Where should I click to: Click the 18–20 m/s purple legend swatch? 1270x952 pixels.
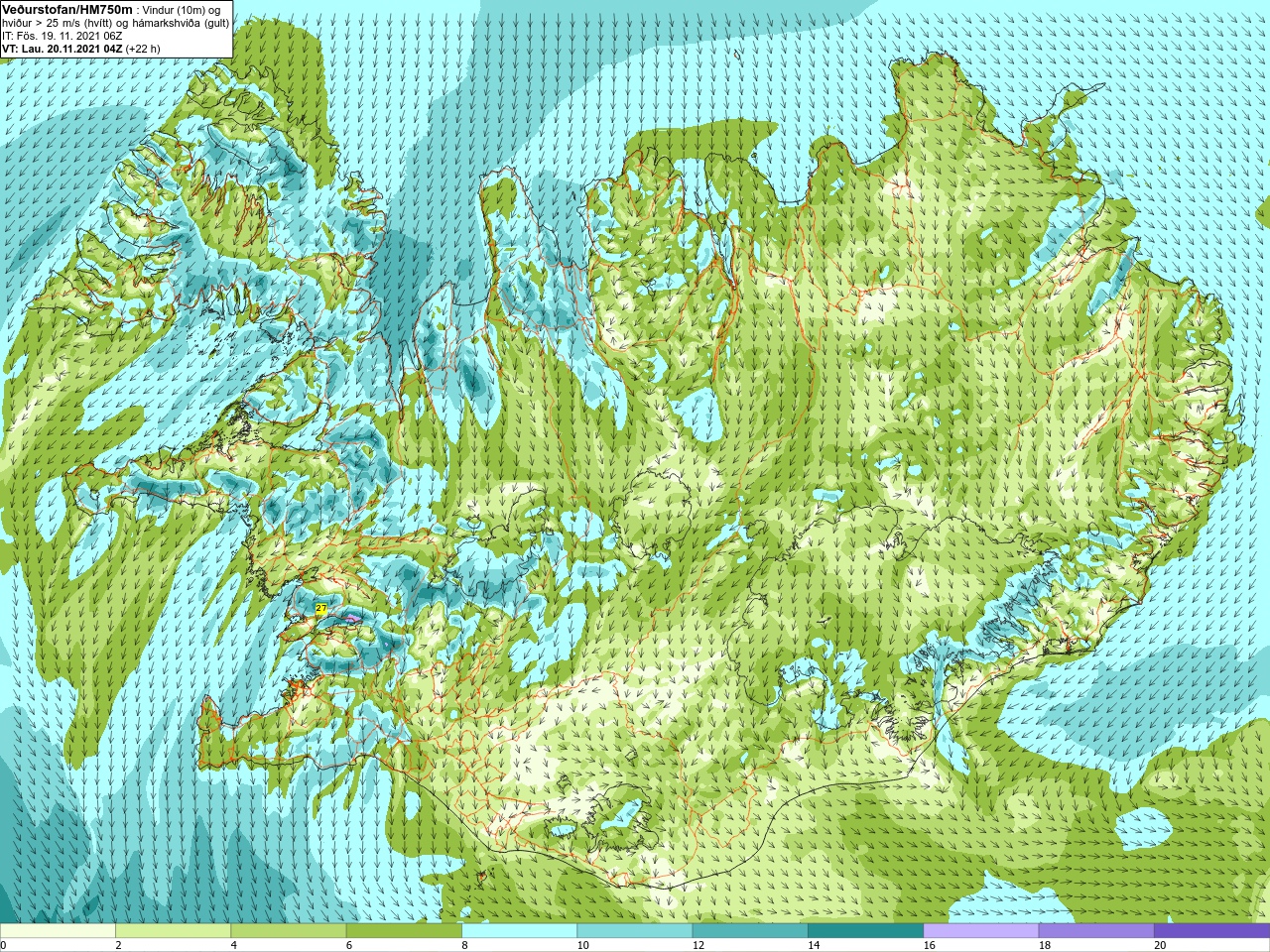[1096, 931]
